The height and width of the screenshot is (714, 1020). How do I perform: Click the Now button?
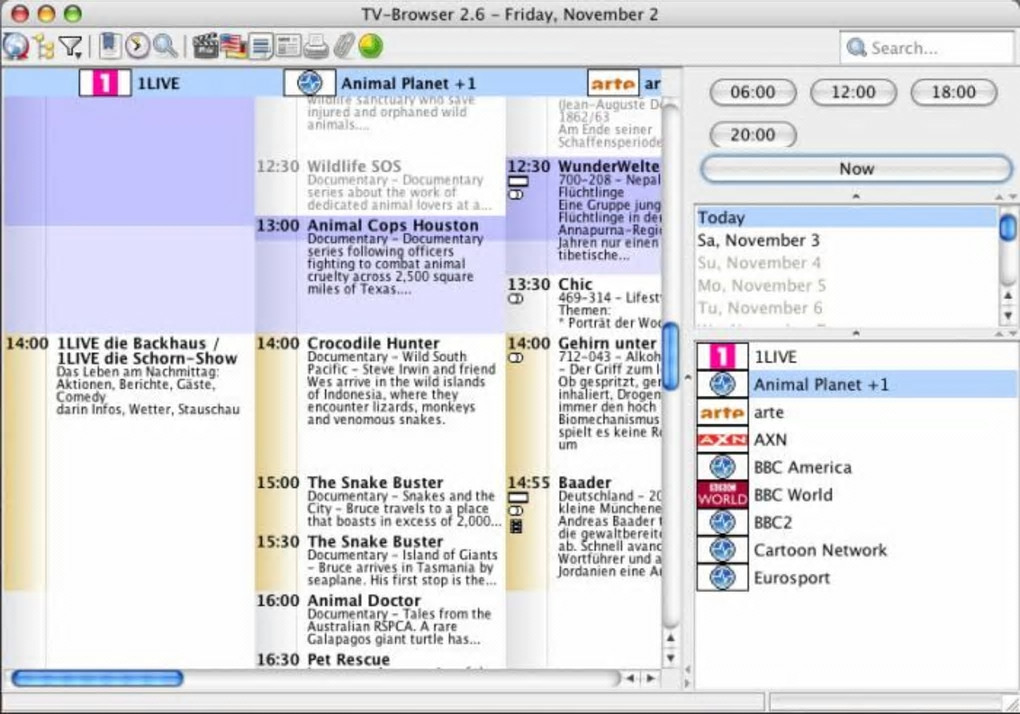(856, 168)
